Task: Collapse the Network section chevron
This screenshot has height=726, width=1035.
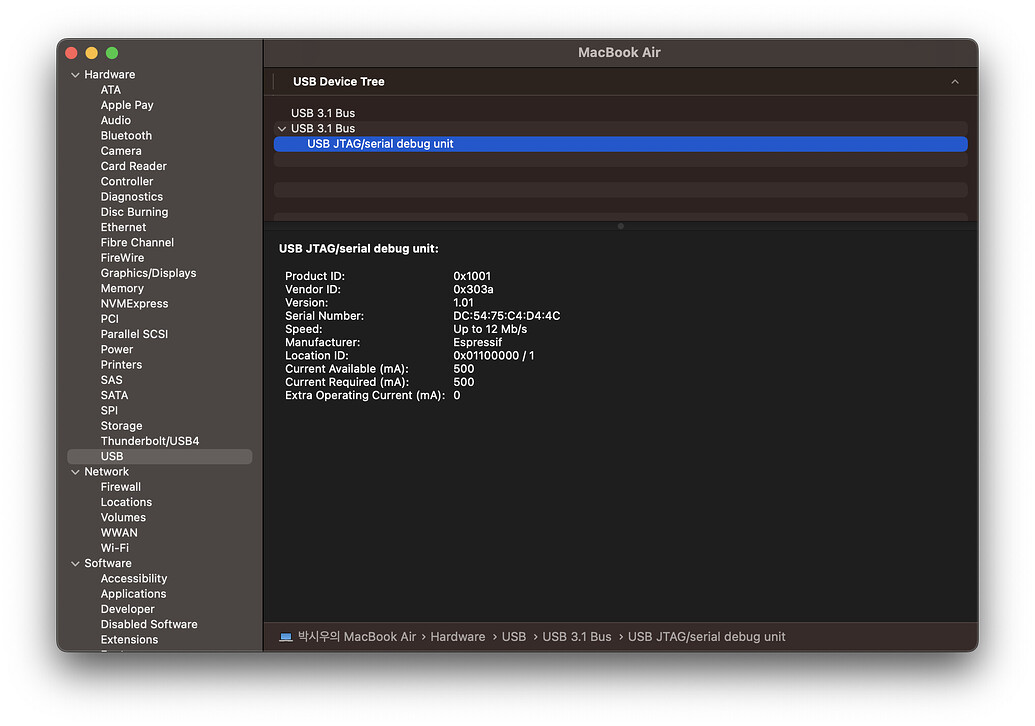Action: (x=75, y=472)
